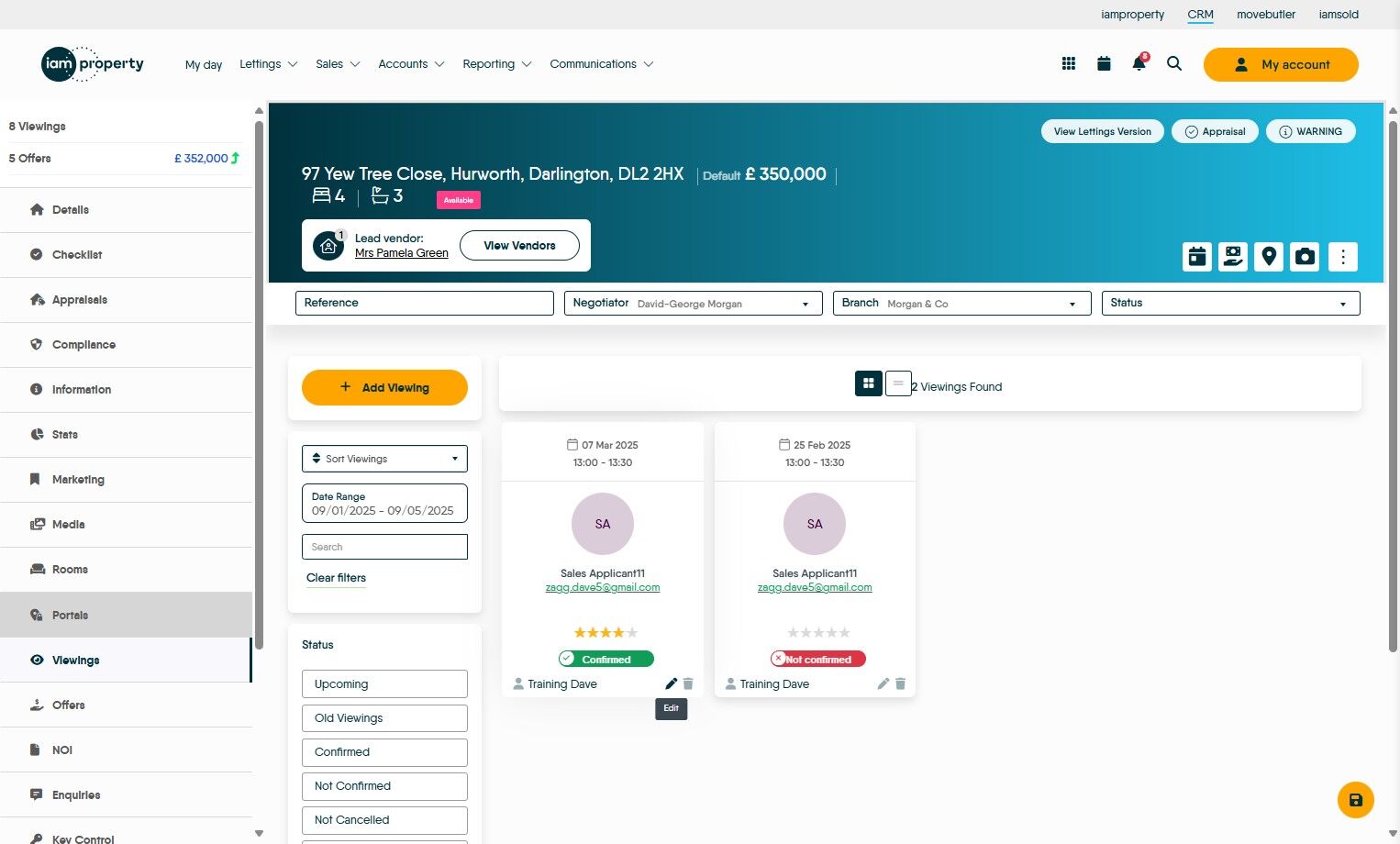Edit the 25 Feb 2025 viewing

883,683
